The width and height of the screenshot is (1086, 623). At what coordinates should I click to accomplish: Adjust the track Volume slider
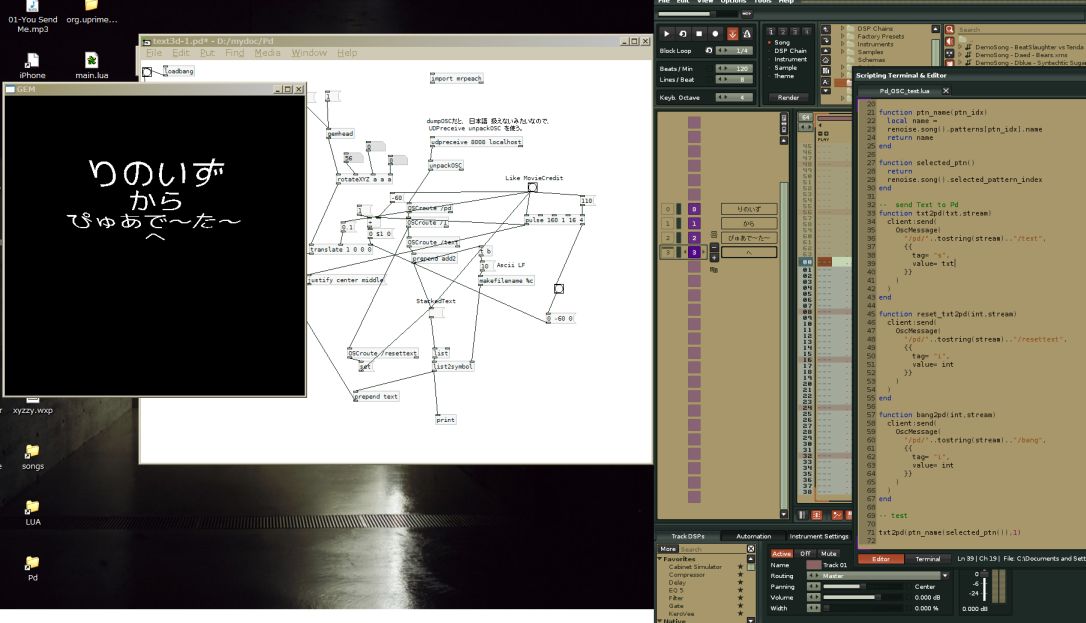862,597
